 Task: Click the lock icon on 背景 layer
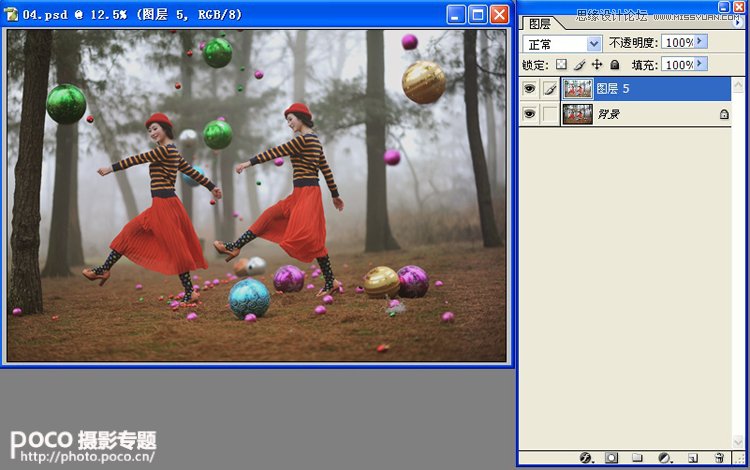click(x=724, y=114)
